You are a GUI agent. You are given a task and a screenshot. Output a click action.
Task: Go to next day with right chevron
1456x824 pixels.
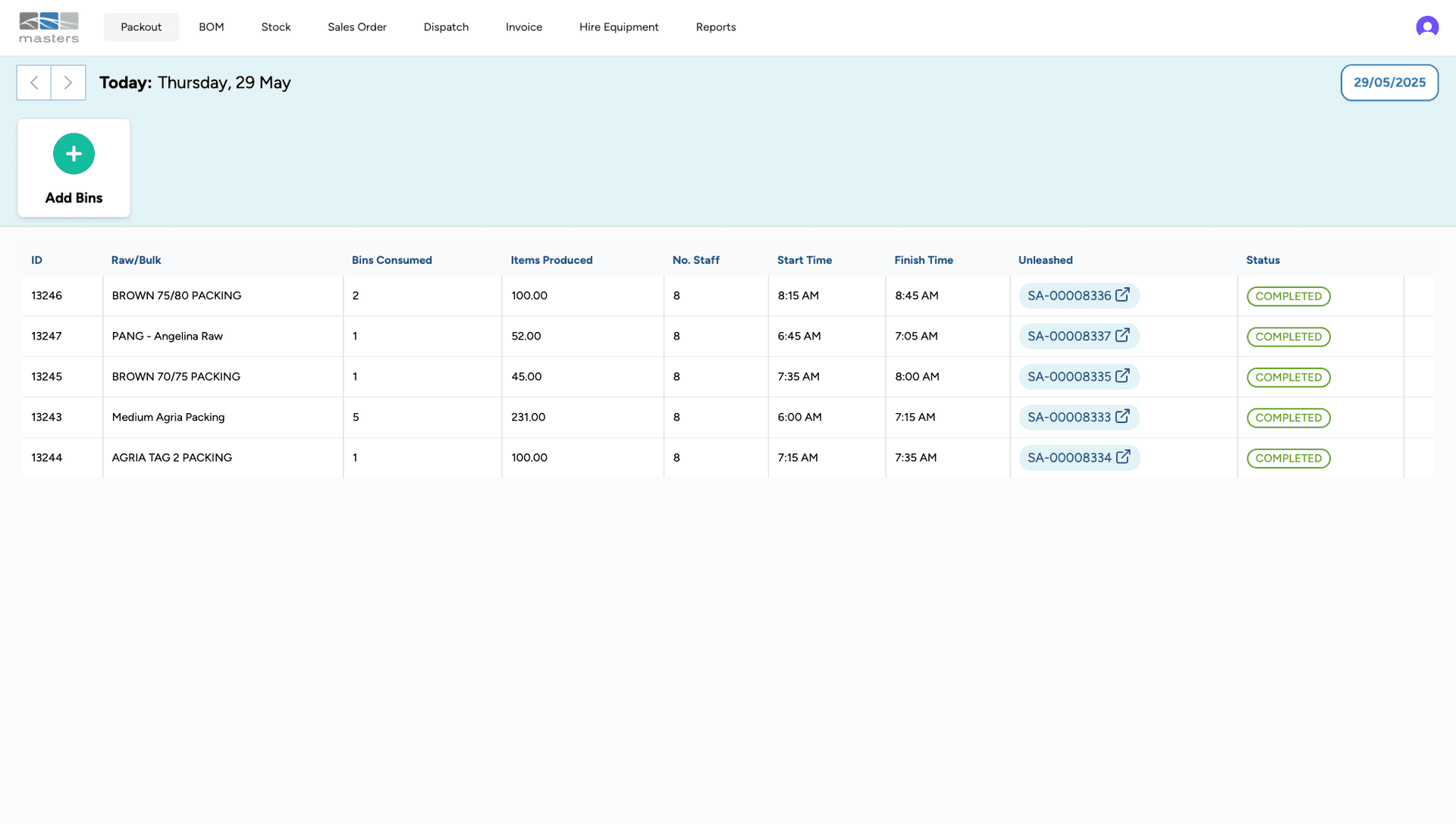[x=68, y=83]
